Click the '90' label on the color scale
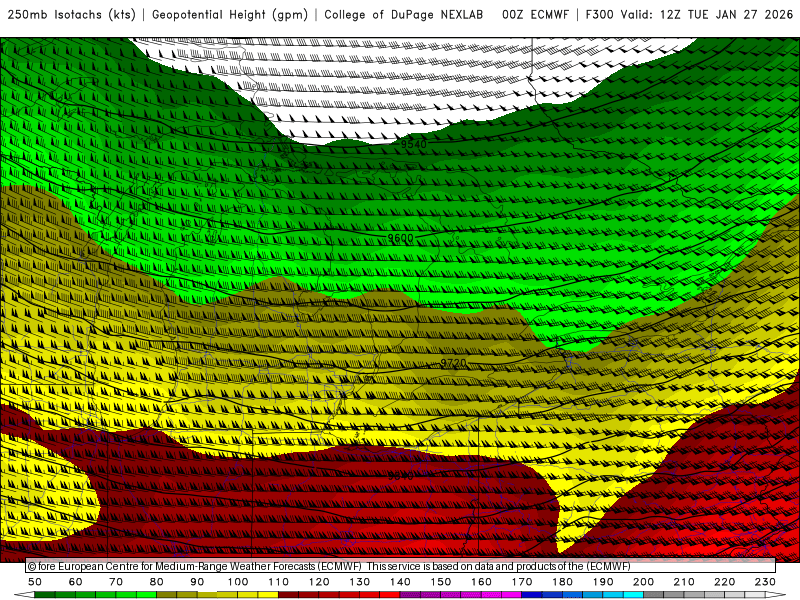800x600 pixels. (x=197, y=582)
